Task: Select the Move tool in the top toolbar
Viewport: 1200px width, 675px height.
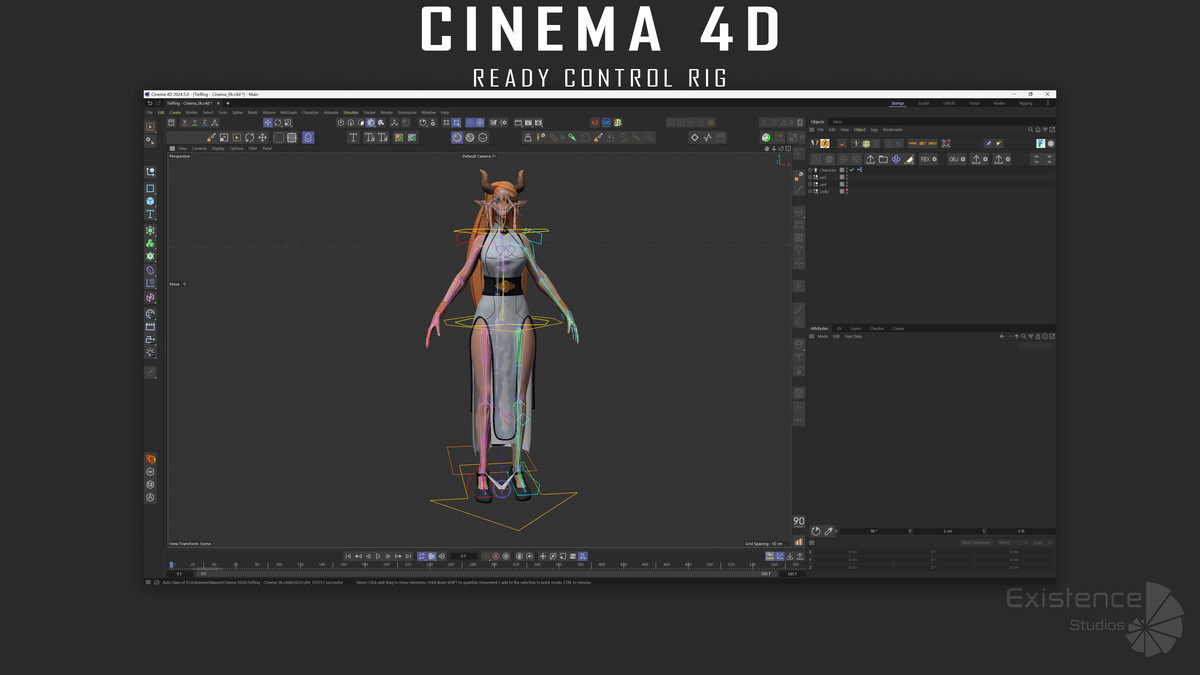Action: coord(267,123)
